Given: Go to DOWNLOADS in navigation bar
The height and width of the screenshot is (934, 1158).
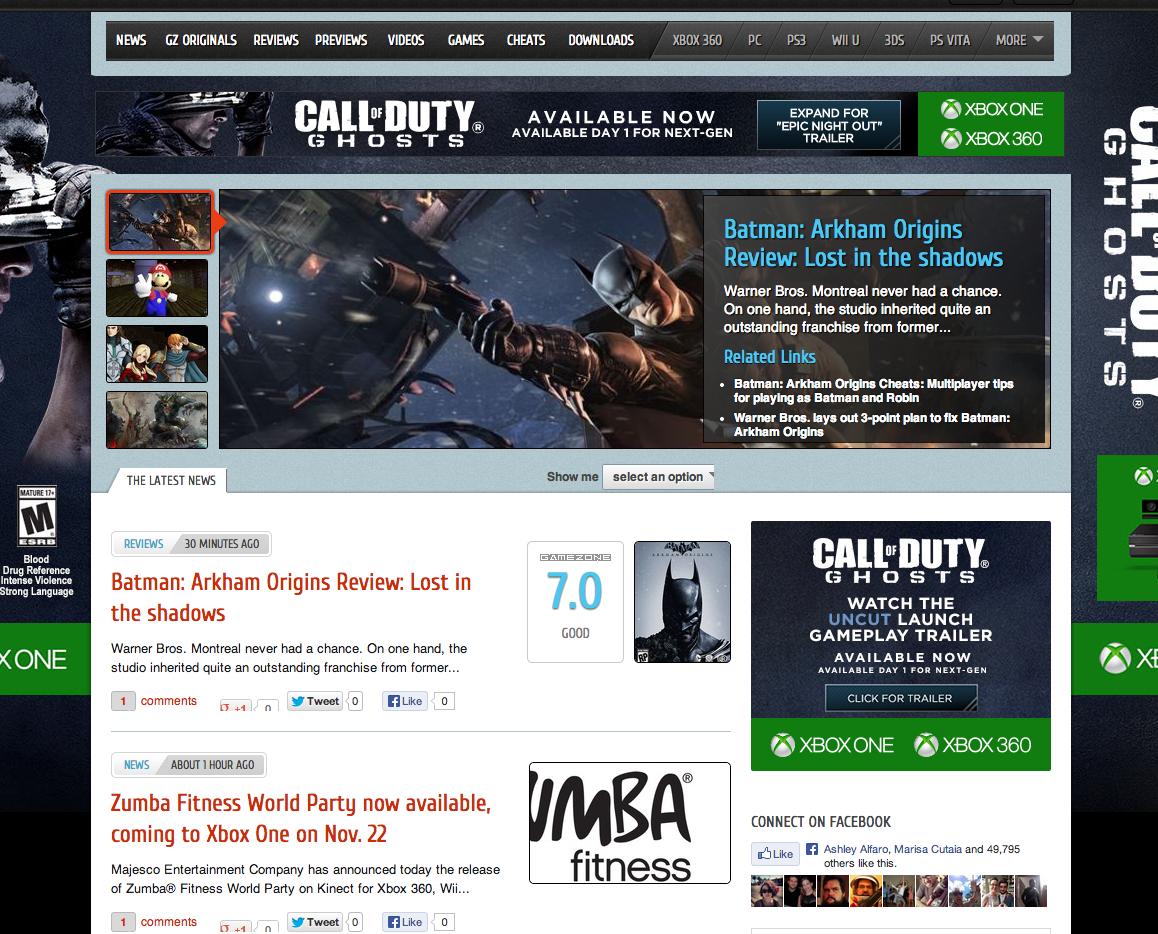Looking at the screenshot, I should [600, 40].
